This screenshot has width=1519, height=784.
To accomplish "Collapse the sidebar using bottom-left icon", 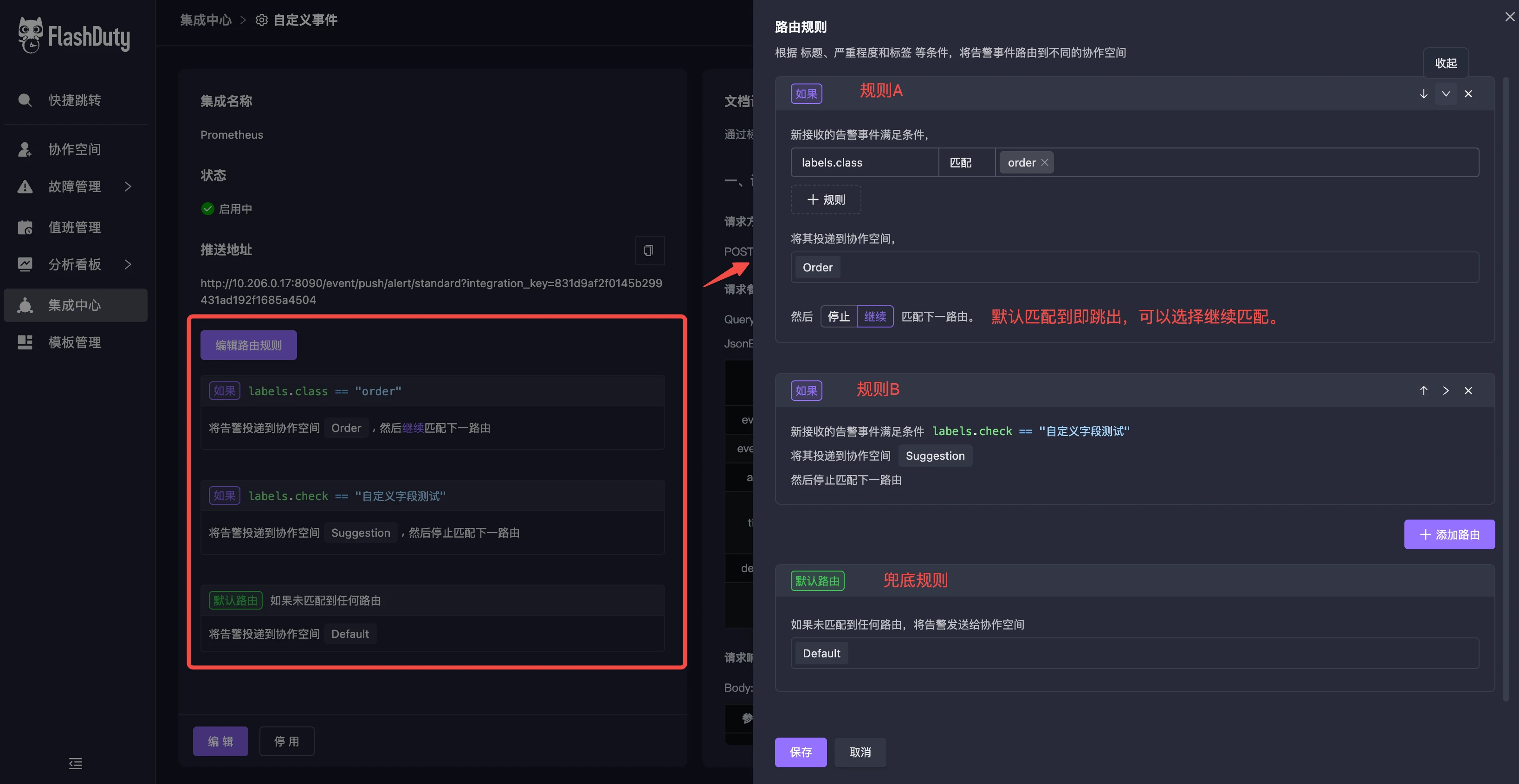I will [76, 764].
